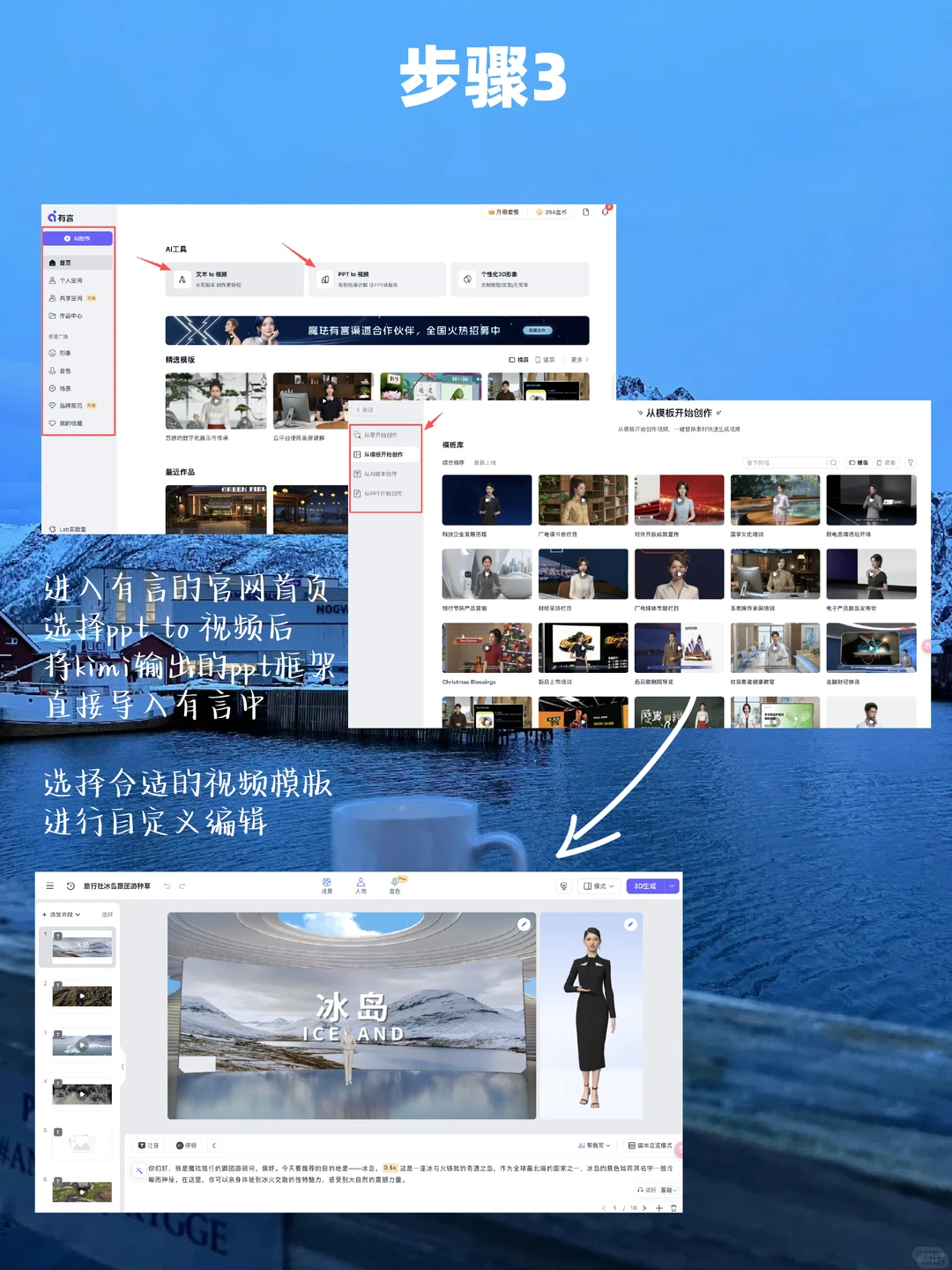Click the 有言 logo
Image resolution: width=952 pixels, height=1270 pixels.
click(61, 217)
